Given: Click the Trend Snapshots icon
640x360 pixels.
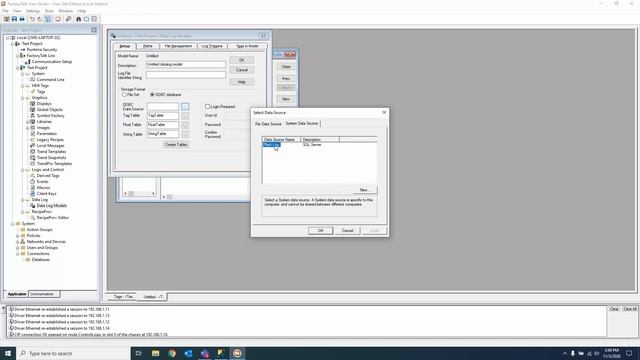Looking at the screenshot, I should click(x=33, y=158).
